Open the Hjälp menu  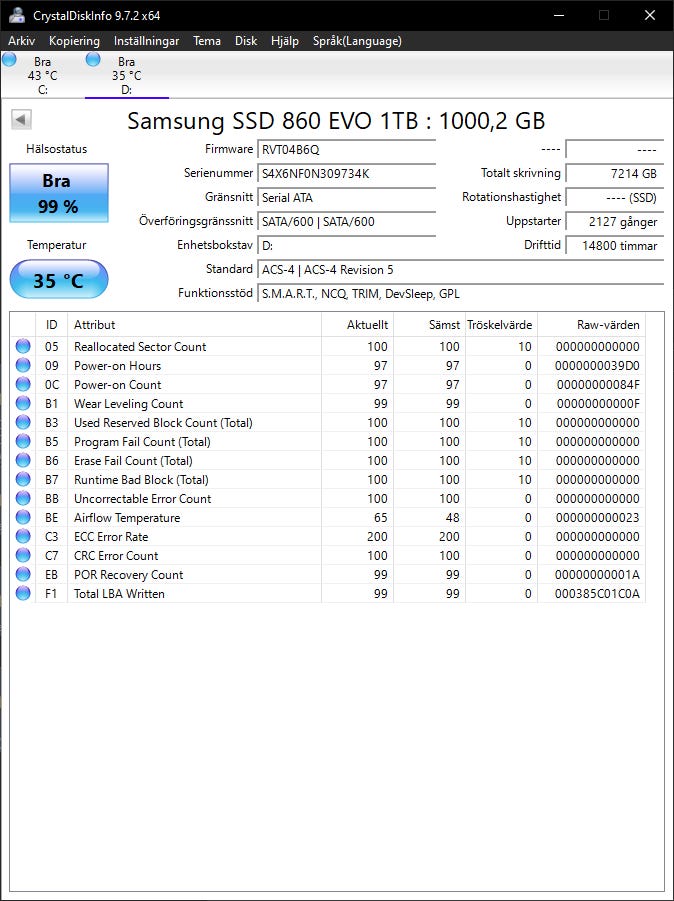pyautogui.click(x=285, y=41)
